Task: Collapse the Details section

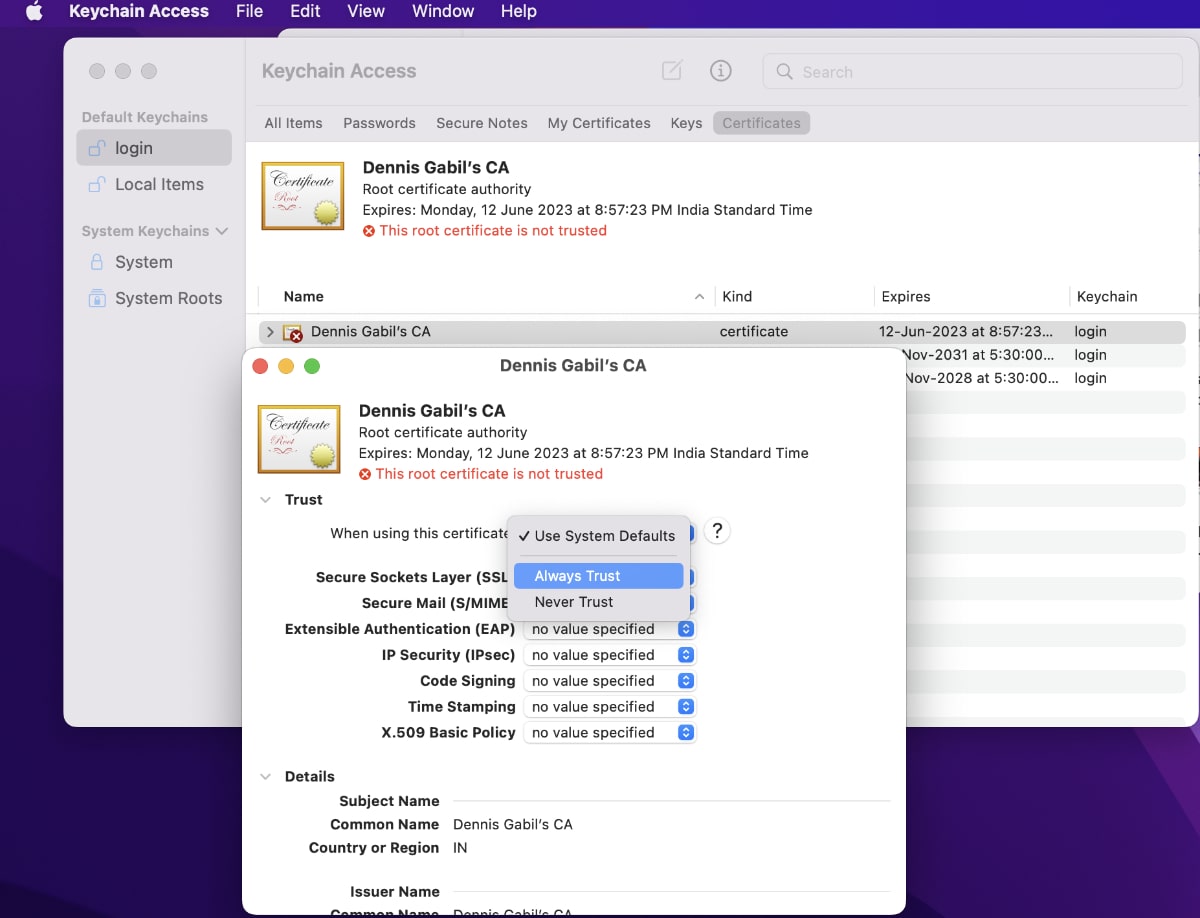Action: pos(265,777)
